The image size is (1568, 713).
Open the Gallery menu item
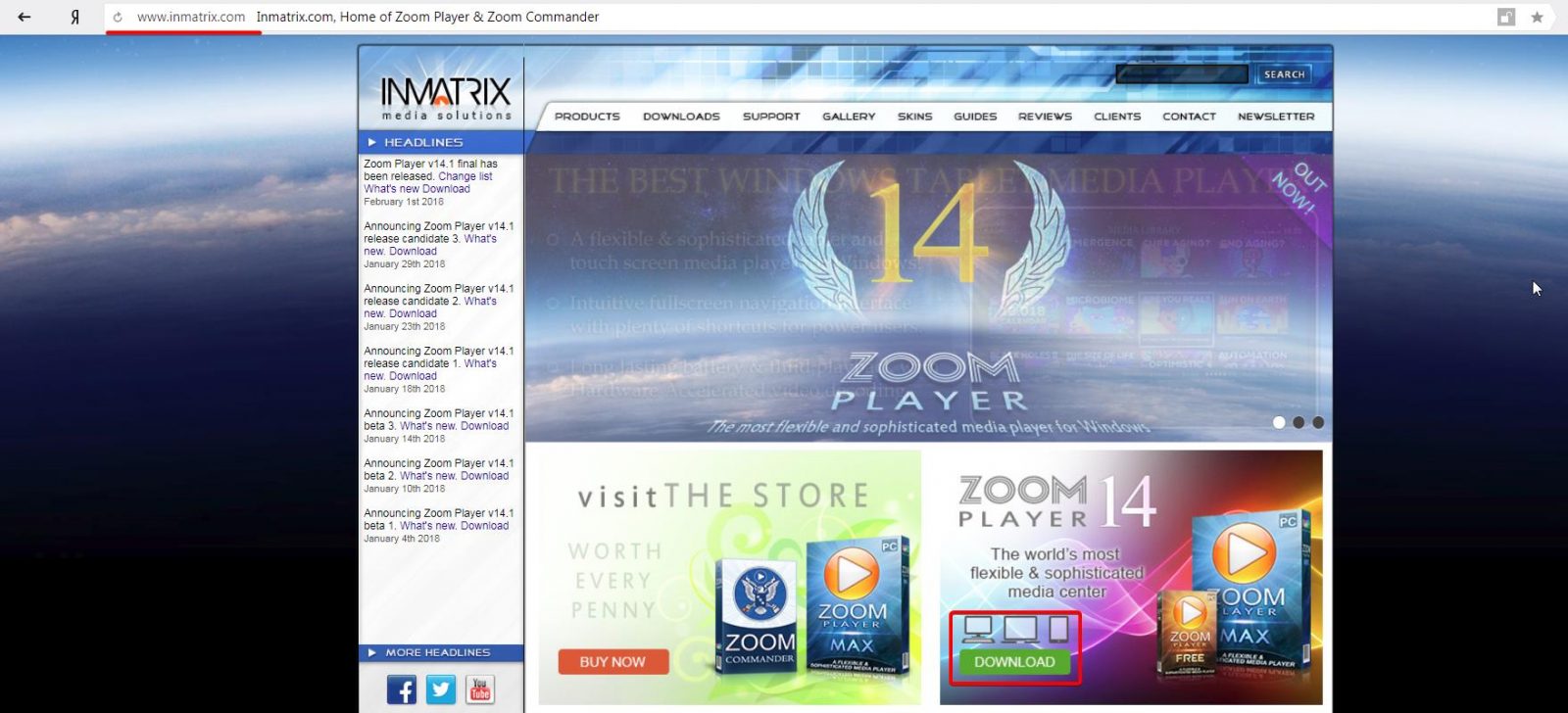coord(849,117)
